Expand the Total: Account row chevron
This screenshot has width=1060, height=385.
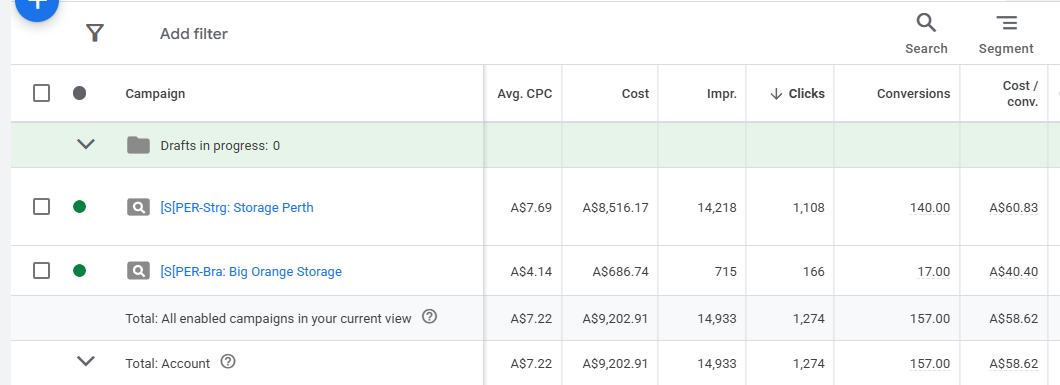(86, 361)
